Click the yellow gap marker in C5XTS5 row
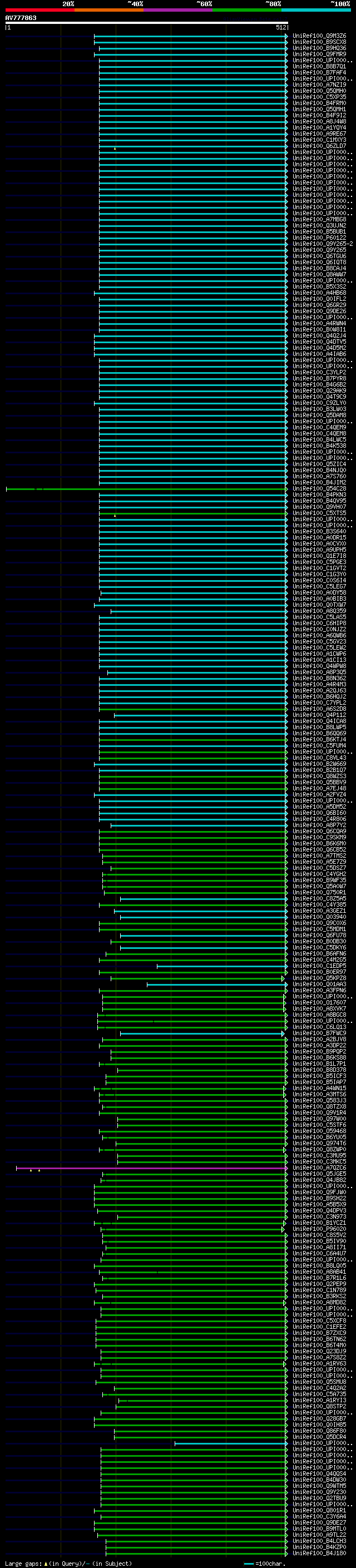The width and height of the screenshot is (356, 1568). [115, 515]
